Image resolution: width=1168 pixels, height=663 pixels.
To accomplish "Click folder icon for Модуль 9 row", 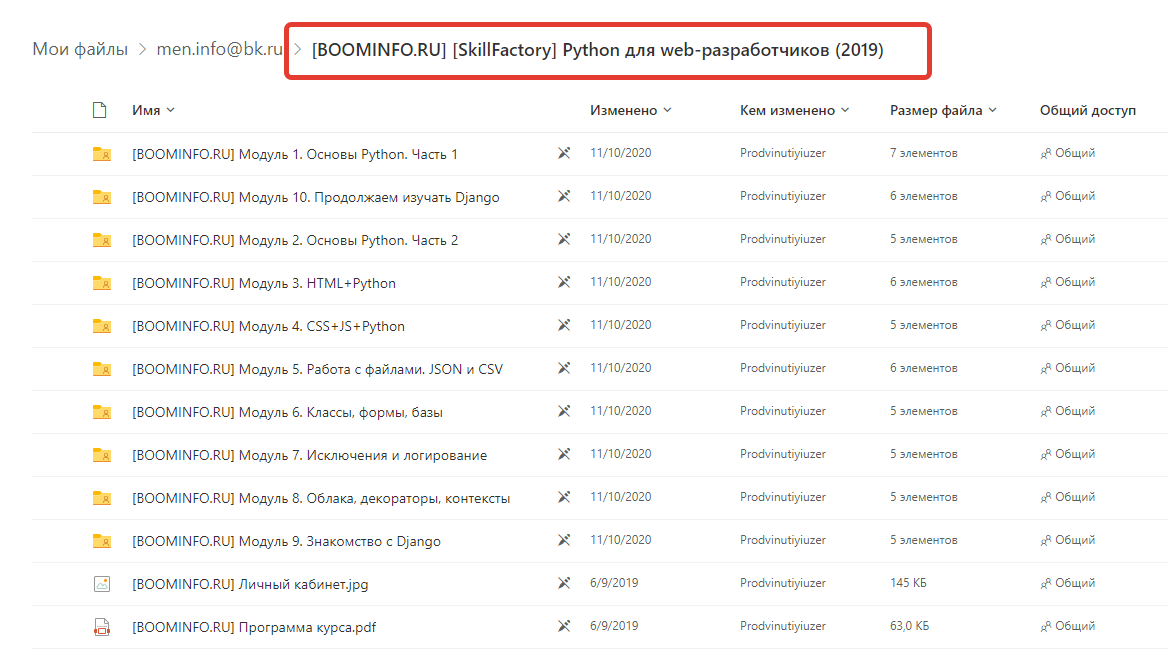I will (101, 541).
